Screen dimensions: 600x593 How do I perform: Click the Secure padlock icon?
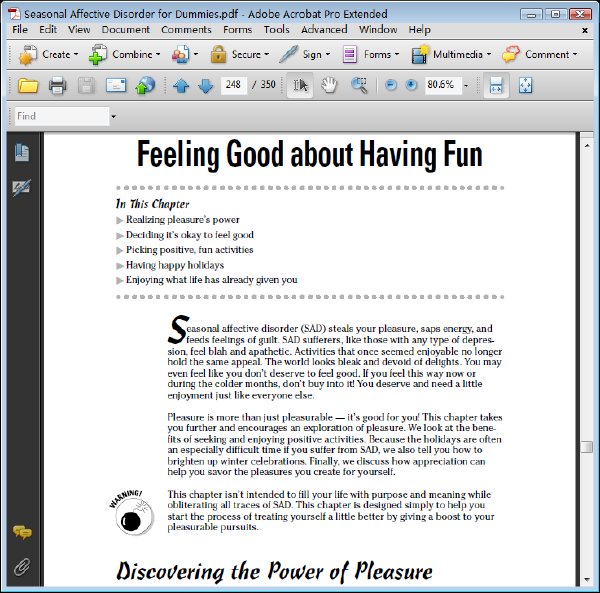(x=218, y=54)
